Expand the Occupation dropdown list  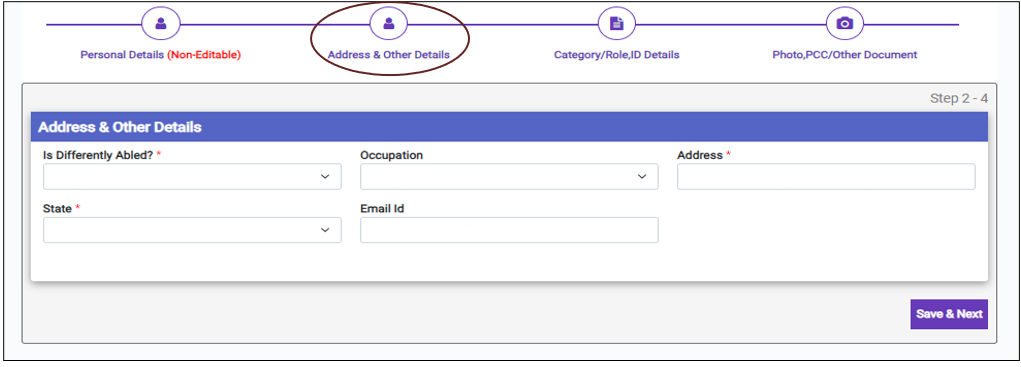509,176
